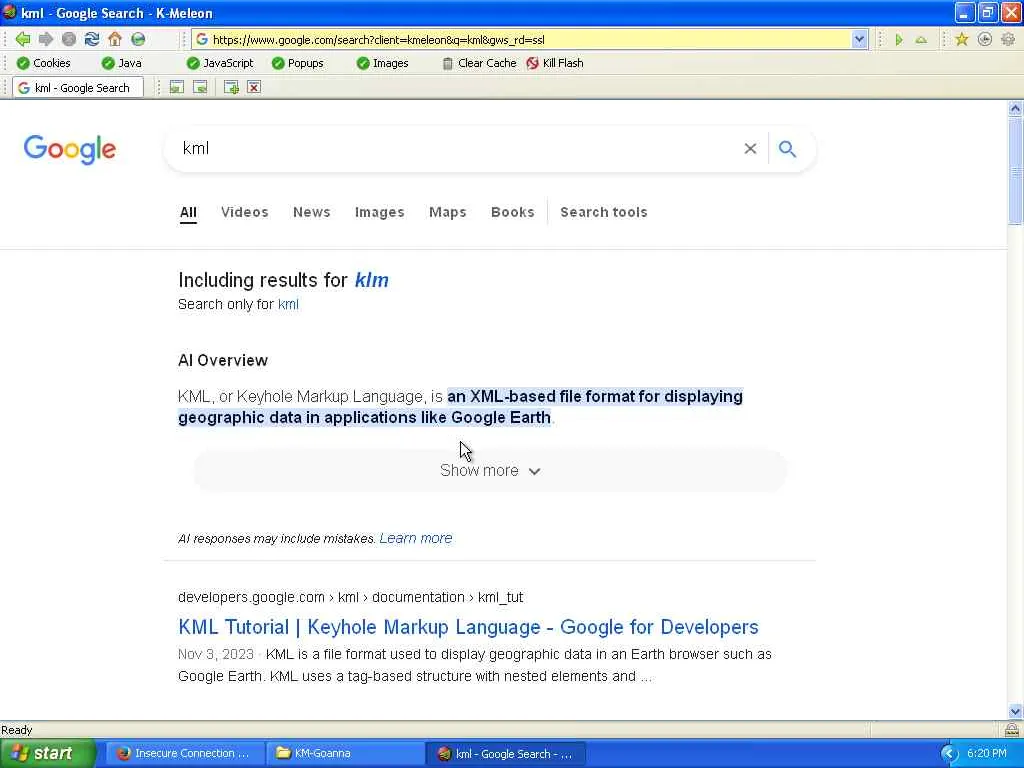Viewport: 1024px width, 768px height.
Task: Switch to the Images results tab
Action: click(379, 212)
